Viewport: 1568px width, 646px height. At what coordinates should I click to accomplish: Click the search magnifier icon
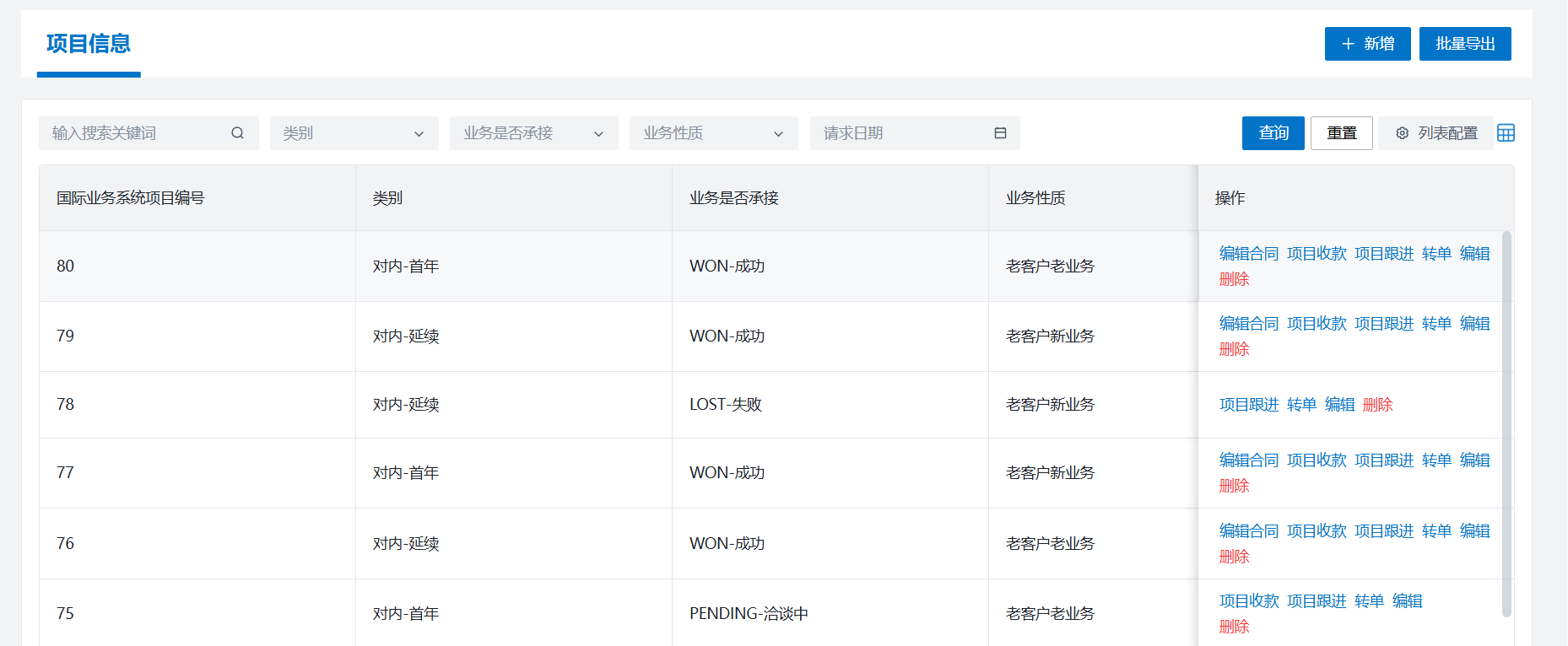click(237, 133)
